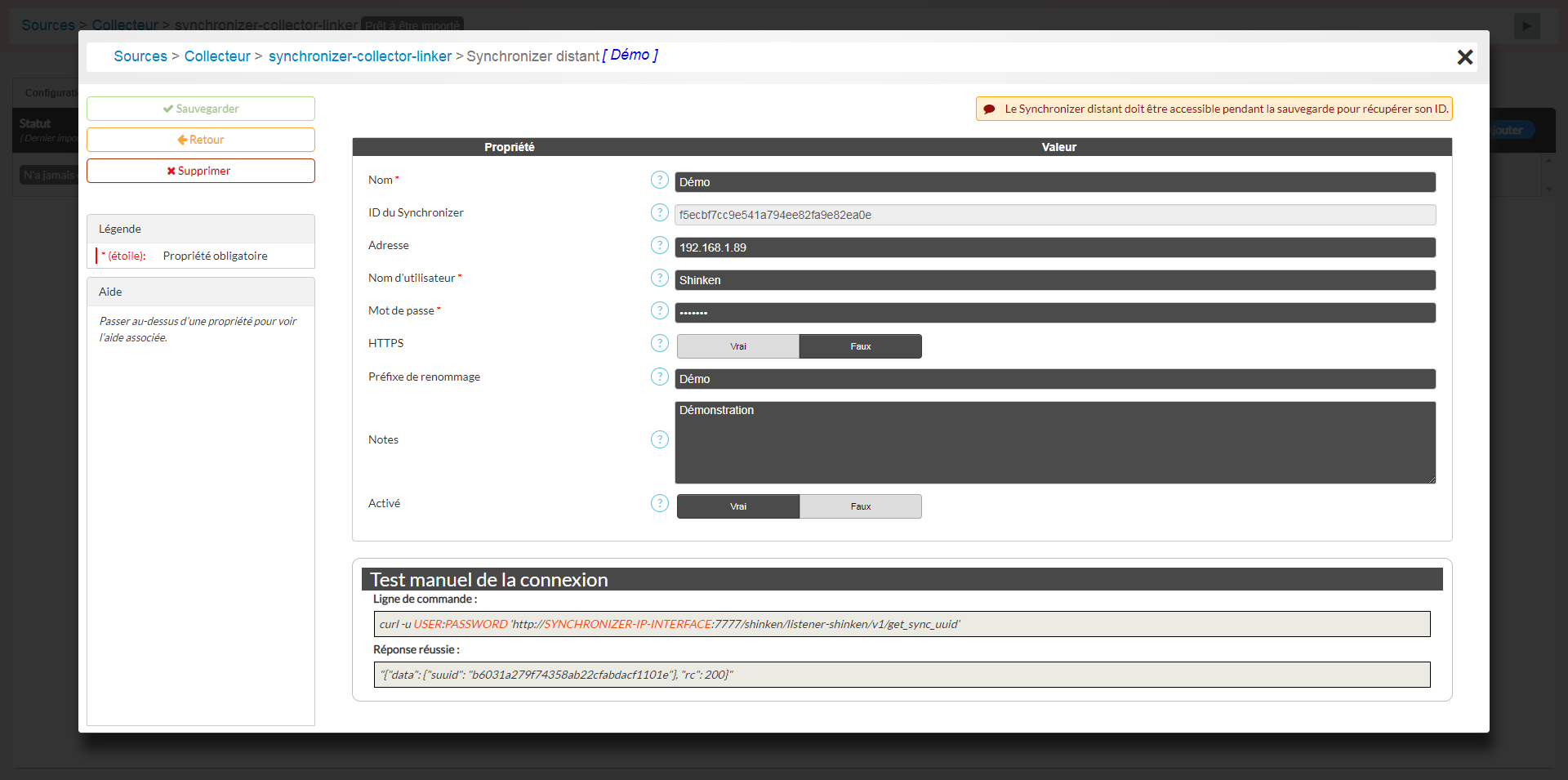Click help icon beside Notes field
Viewport: 1568px width, 780px height.
659,439
